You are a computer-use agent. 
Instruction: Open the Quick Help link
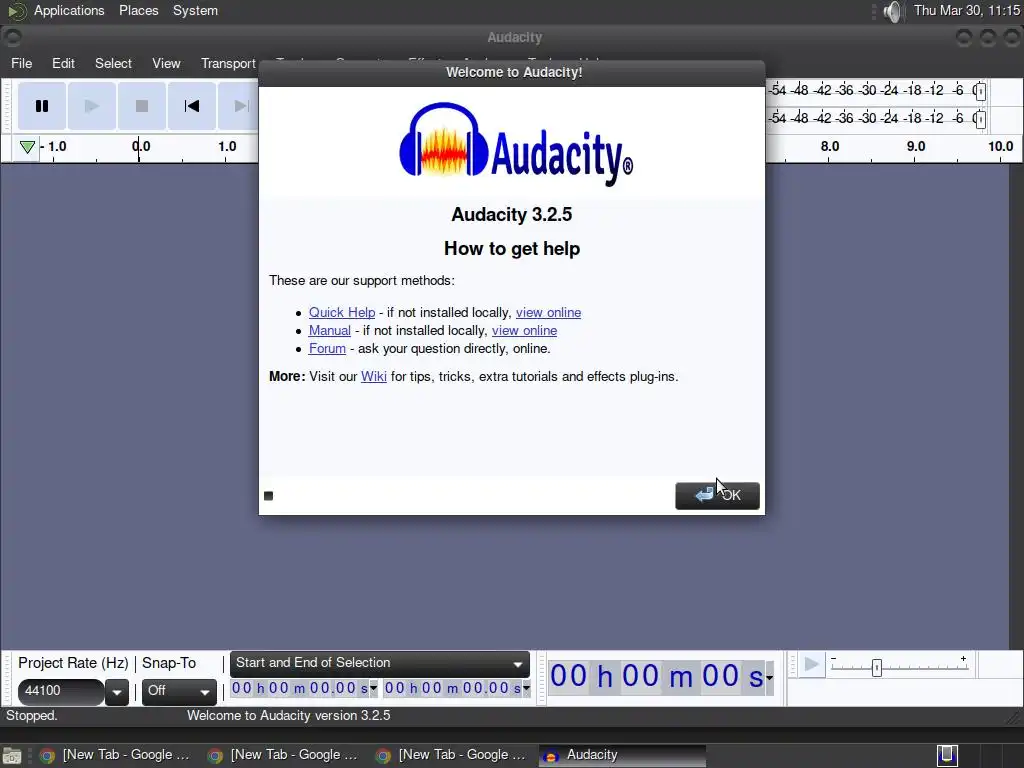pyautogui.click(x=342, y=312)
